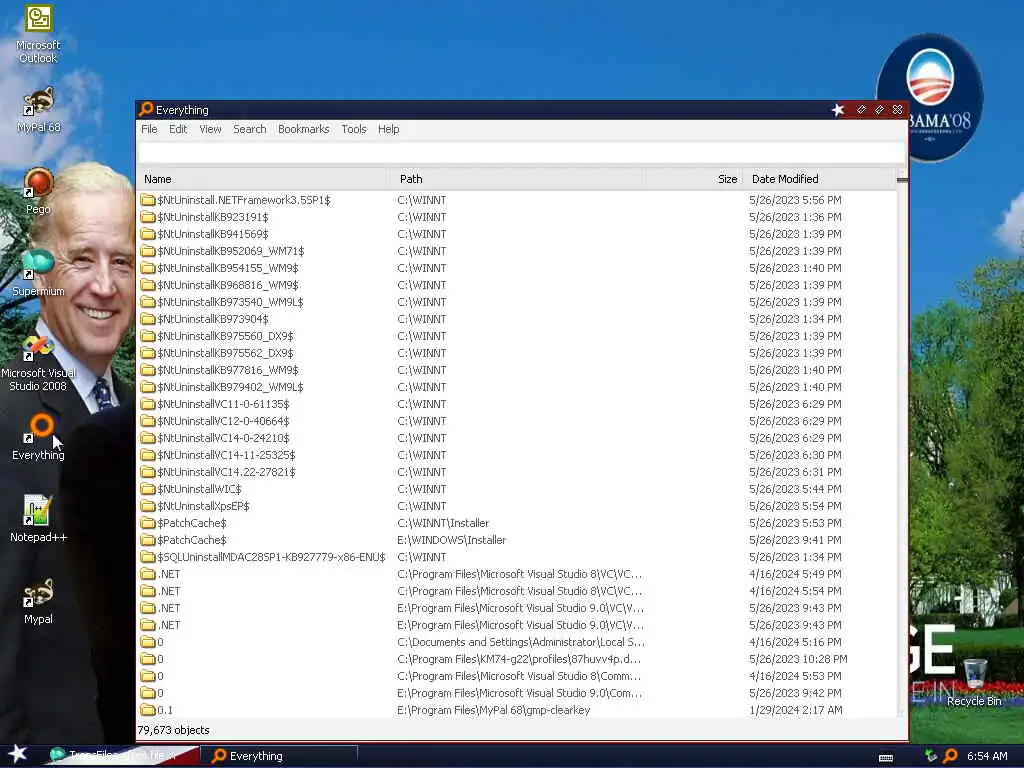Click the '79,673 objects' status bar text
Image resolution: width=1024 pixels, height=768 pixels.
point(173,730)
